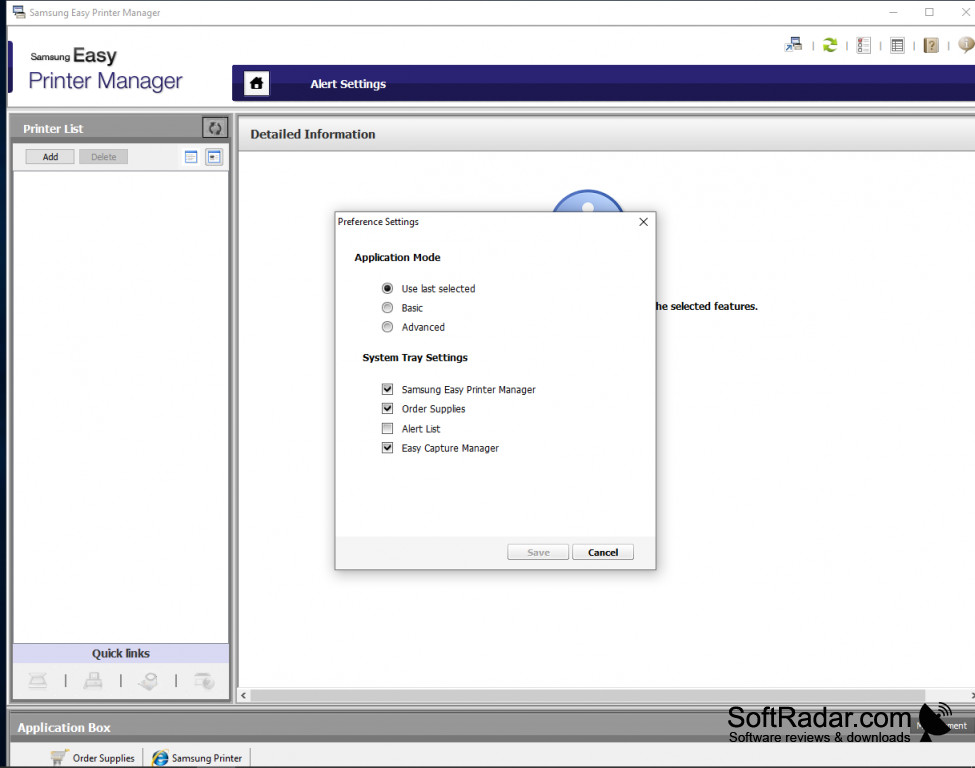Viewport: 975px width, 768px height.
Task: Select the Use last selected radio button
Action: 387,288
